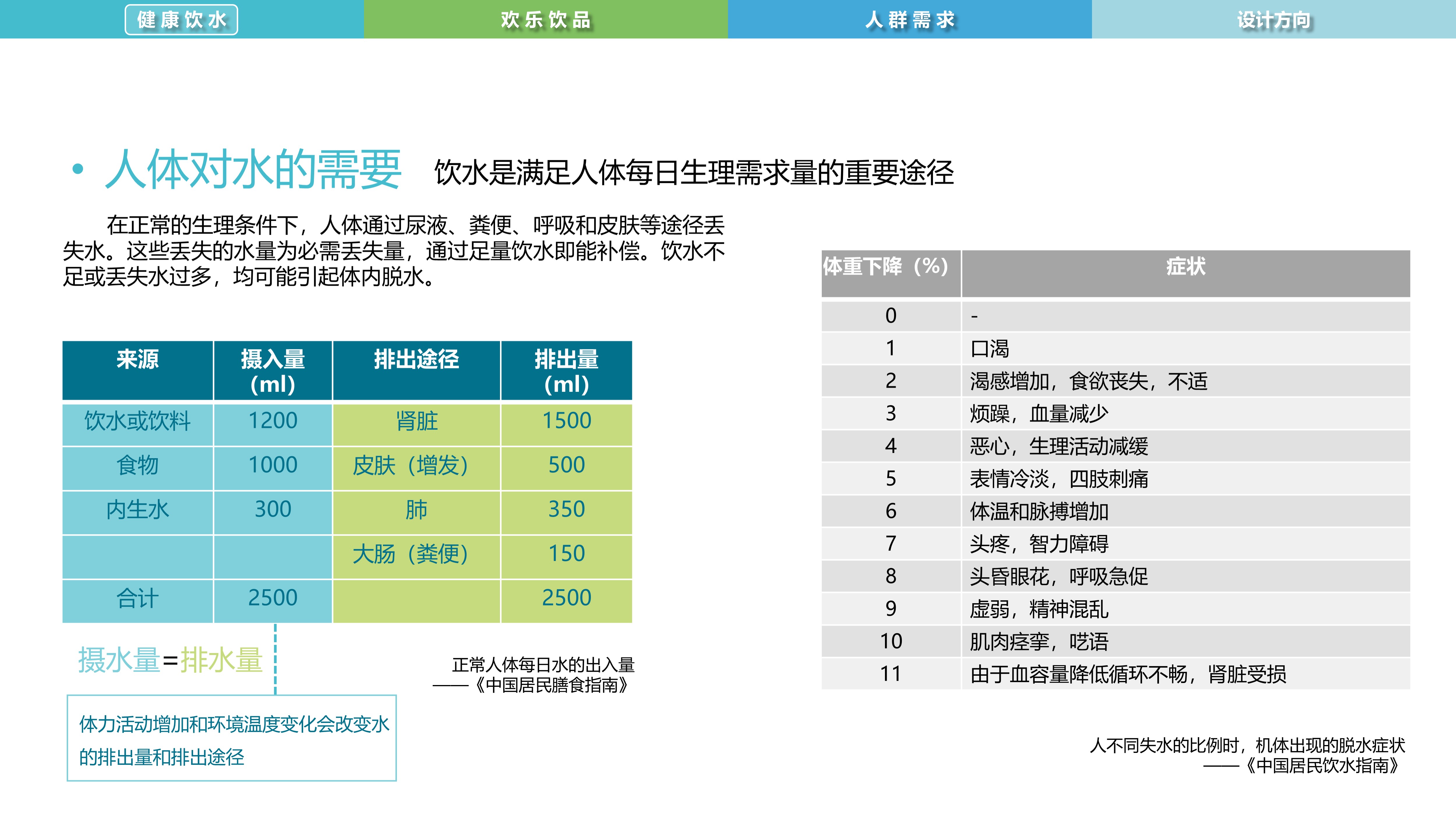
Task: Select the 来源 table header cell
Action: 137,365
